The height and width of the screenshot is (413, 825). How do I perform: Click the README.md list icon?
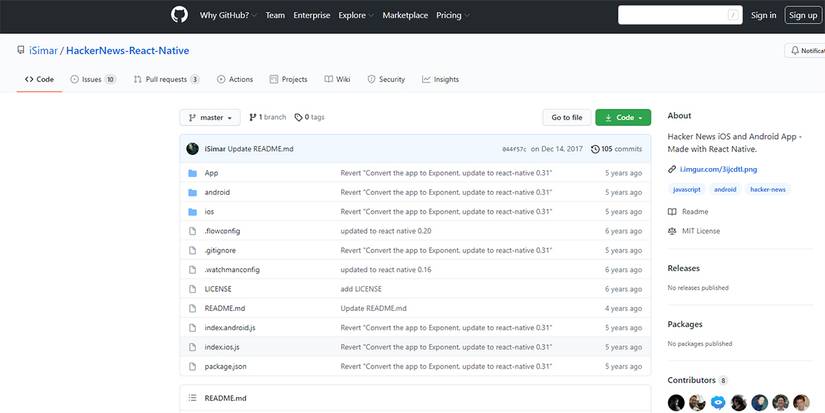pyautogui.click(x=192, y=398)
